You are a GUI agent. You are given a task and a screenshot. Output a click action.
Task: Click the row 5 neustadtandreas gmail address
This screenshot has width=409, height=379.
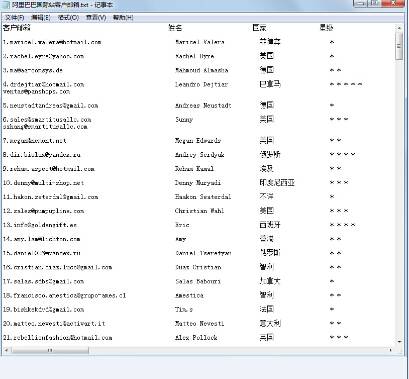[51, 106]
